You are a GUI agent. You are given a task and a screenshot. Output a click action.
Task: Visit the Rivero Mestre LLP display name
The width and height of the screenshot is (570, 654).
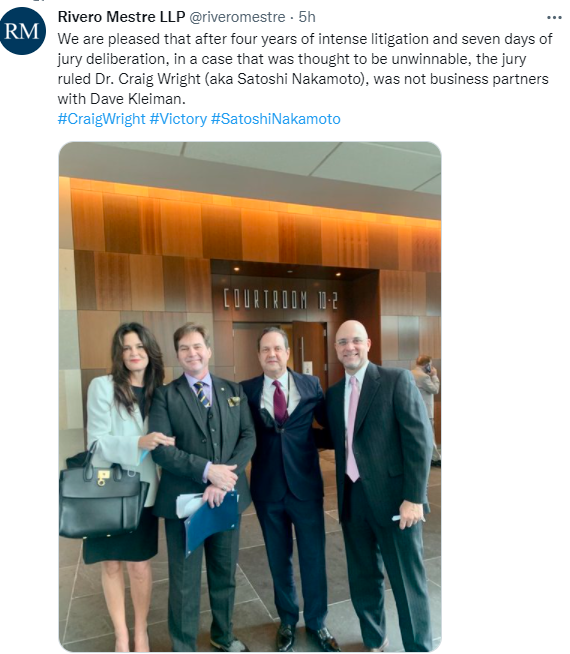point(121,17)
